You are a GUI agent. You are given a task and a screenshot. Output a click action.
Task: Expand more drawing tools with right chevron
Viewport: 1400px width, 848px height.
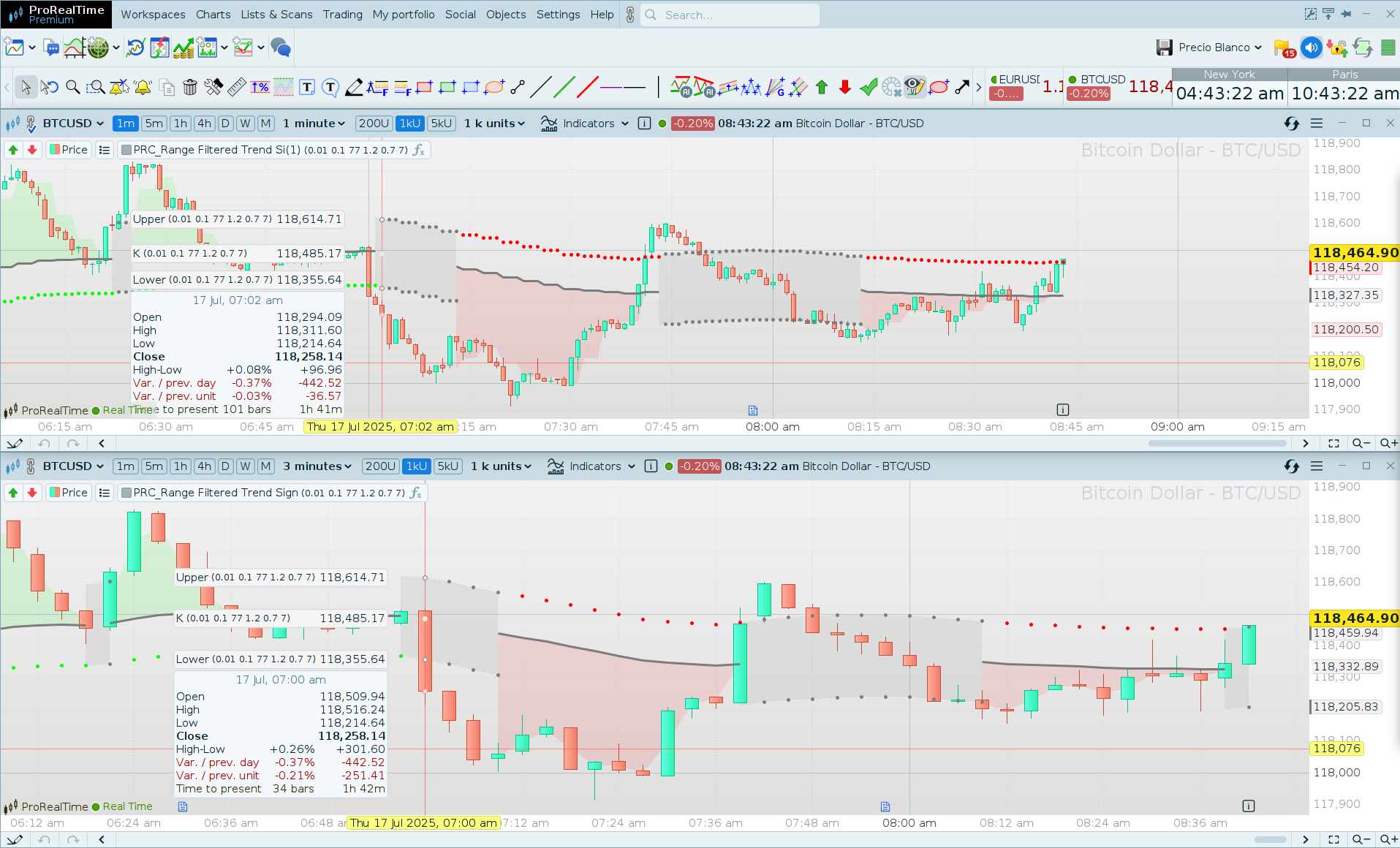(x=979, y=88)
